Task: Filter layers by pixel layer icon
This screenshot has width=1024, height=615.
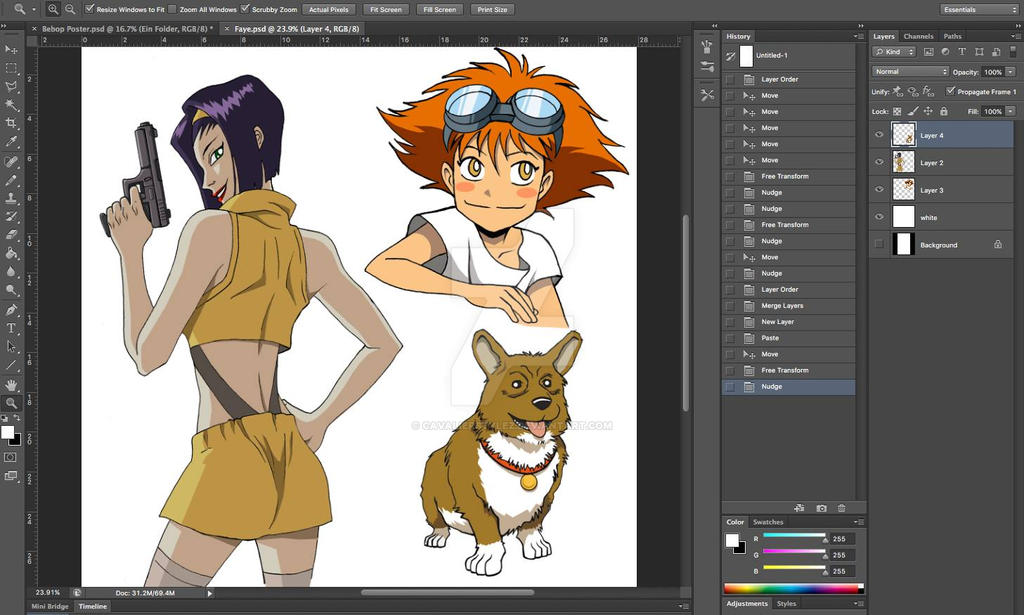Action: 928,52
